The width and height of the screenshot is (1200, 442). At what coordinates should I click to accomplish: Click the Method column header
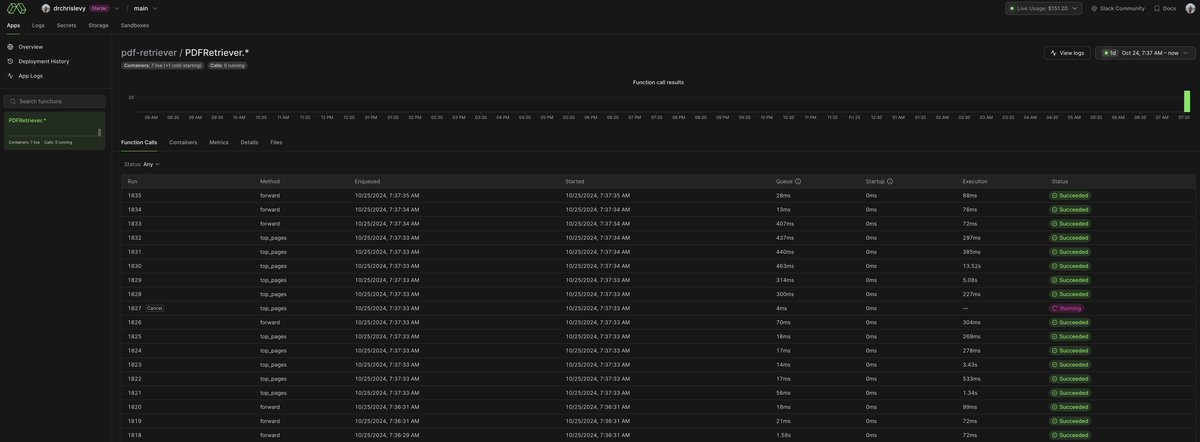click(x=270, y=181)
